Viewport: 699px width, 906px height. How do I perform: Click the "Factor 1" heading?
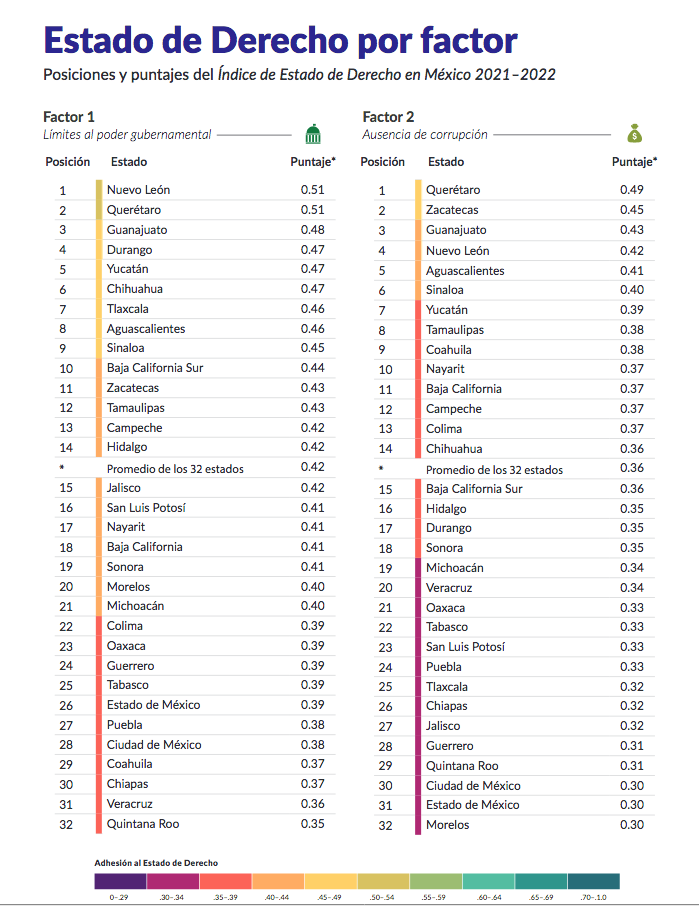point(69,117)
